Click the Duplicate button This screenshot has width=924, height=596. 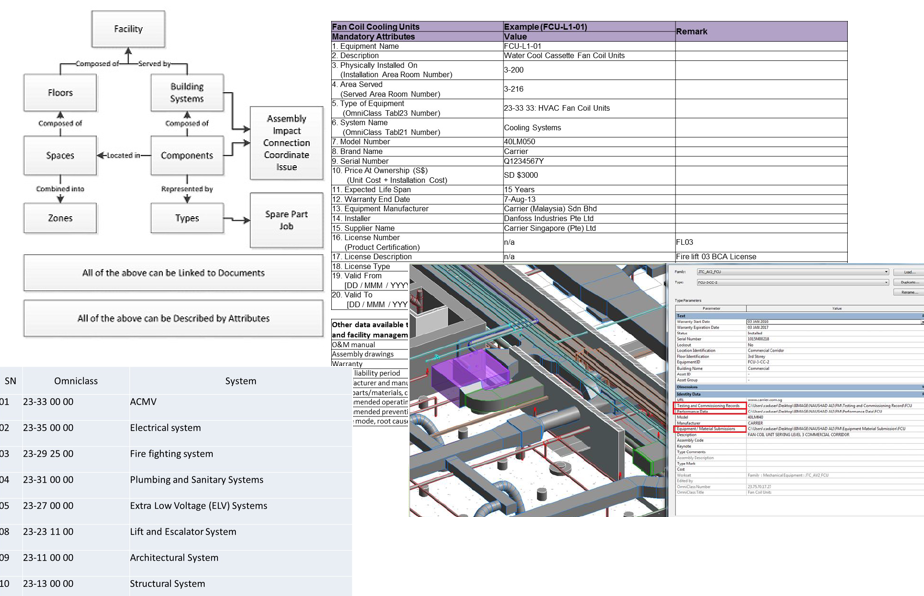908,283
